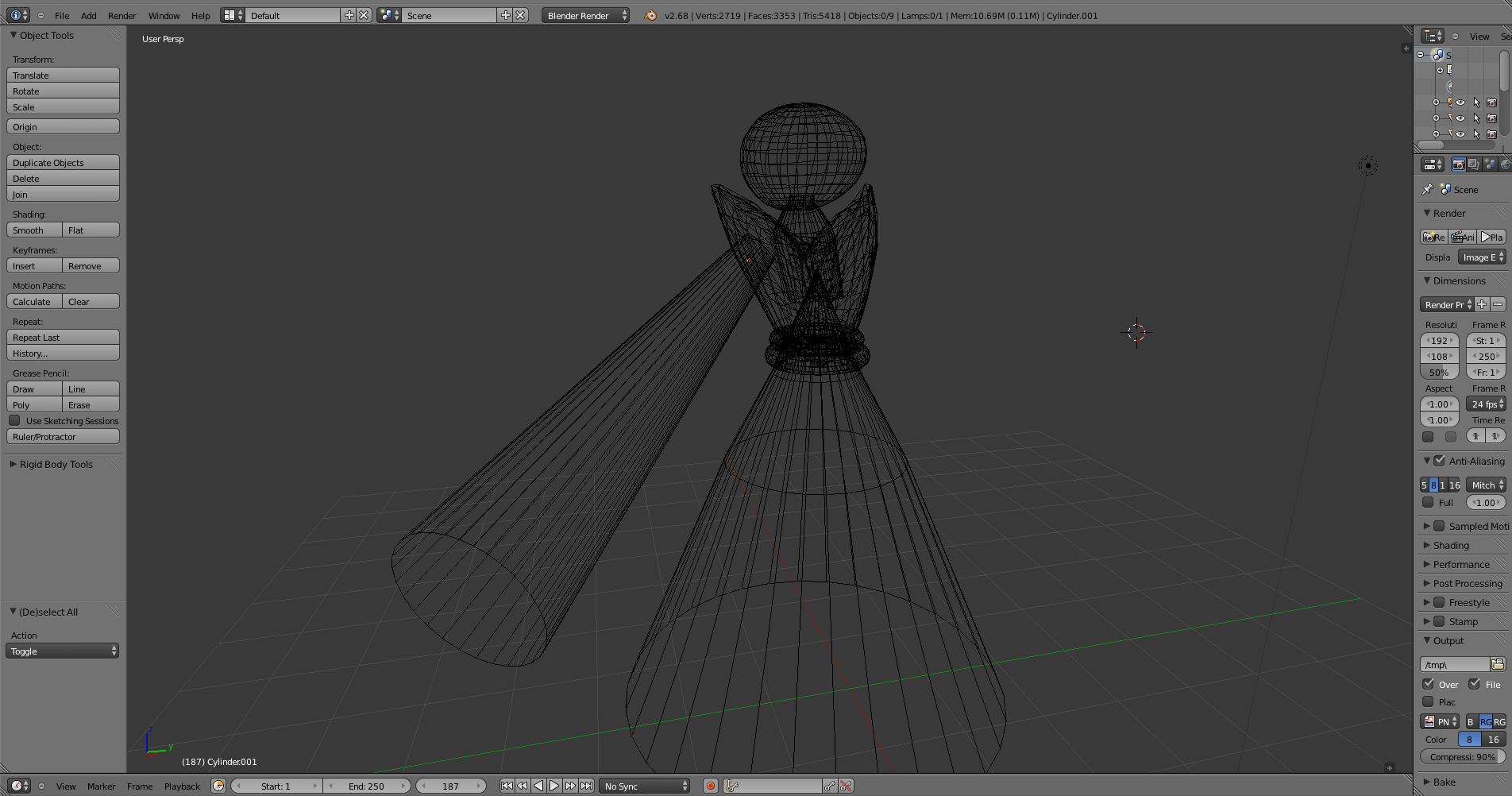This screenshot has width=1512, height=796.
Task: Enable Stamp checkbox
Action: click(x=1439, y=621)
